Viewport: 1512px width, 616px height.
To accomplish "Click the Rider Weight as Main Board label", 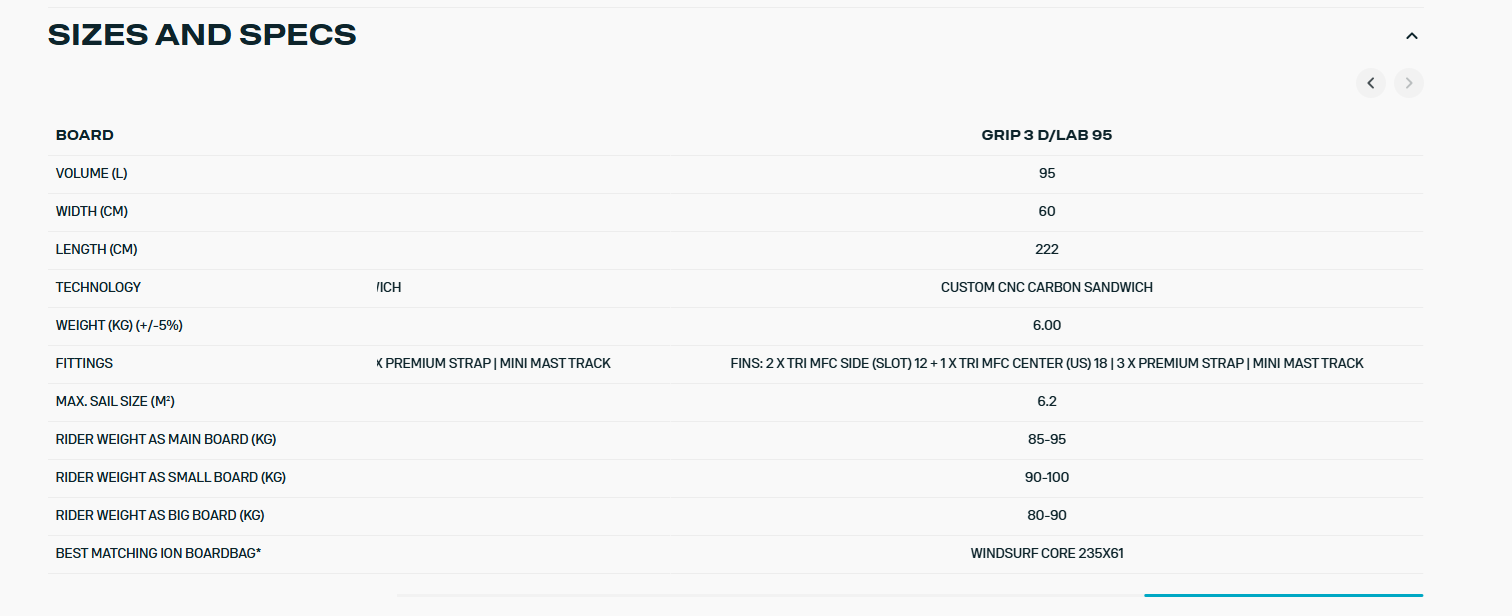I will (166, 439).
